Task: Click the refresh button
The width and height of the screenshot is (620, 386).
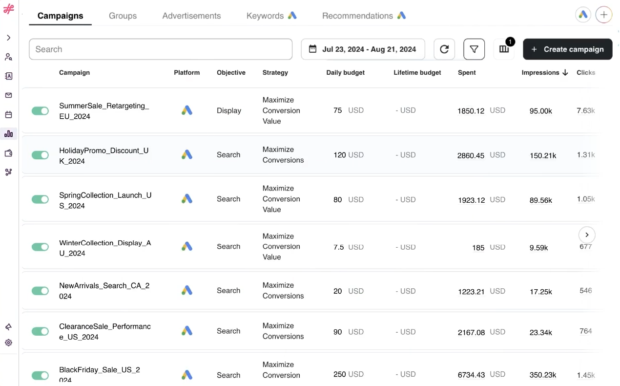Action: click(x=444, y=49)
